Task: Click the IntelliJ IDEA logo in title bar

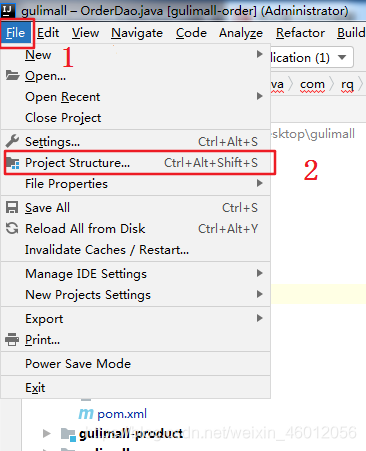Action: tap(8, 10)
